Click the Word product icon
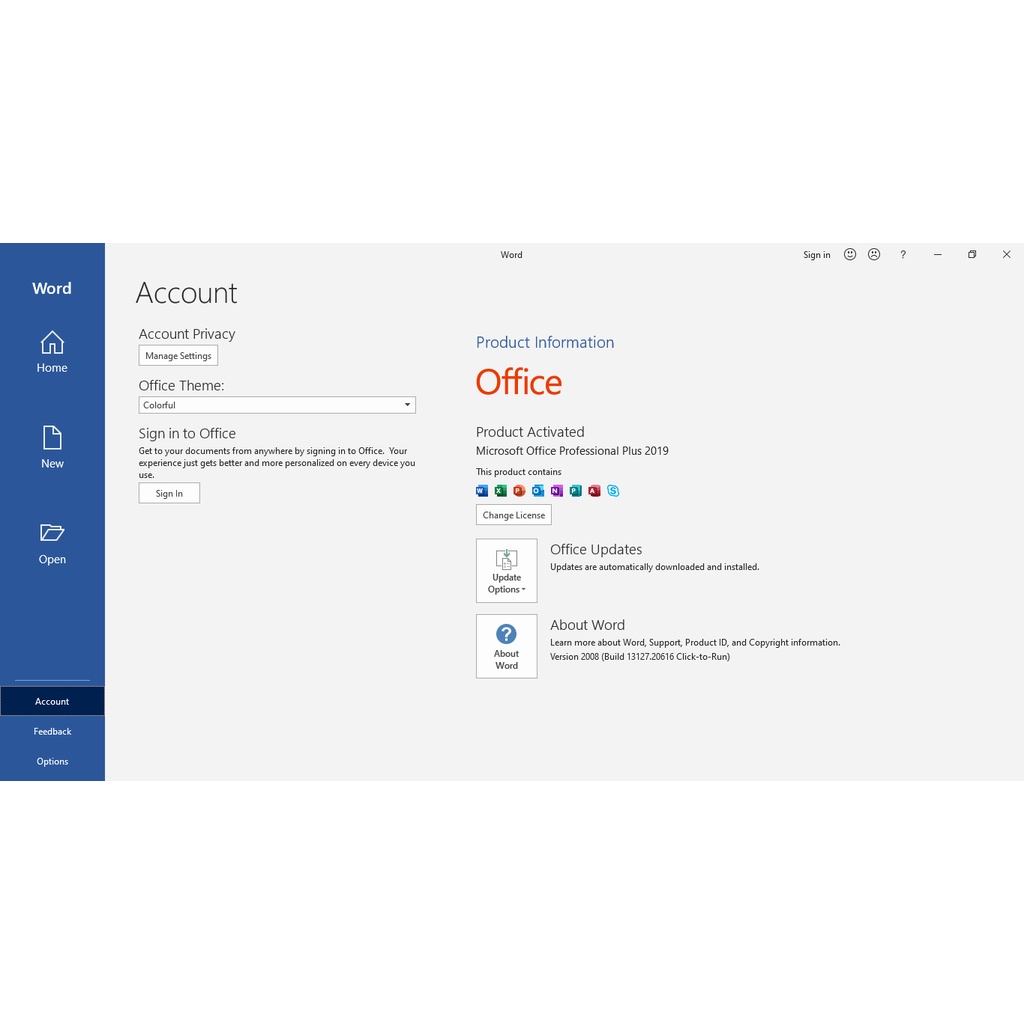This screenshot has height=1024, width=1024. [x=482, y=490]
